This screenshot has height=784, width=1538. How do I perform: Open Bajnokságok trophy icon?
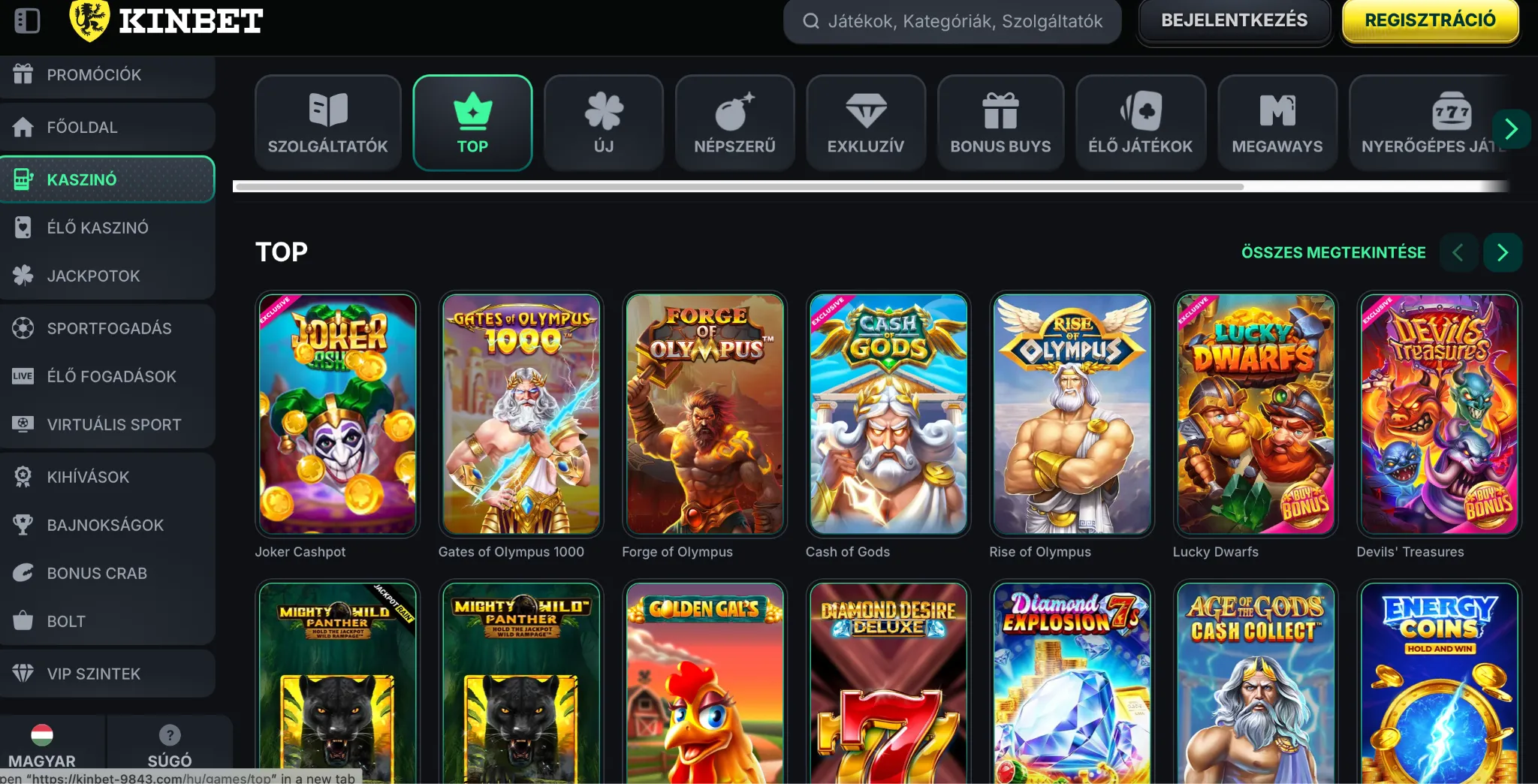(23, 525)
